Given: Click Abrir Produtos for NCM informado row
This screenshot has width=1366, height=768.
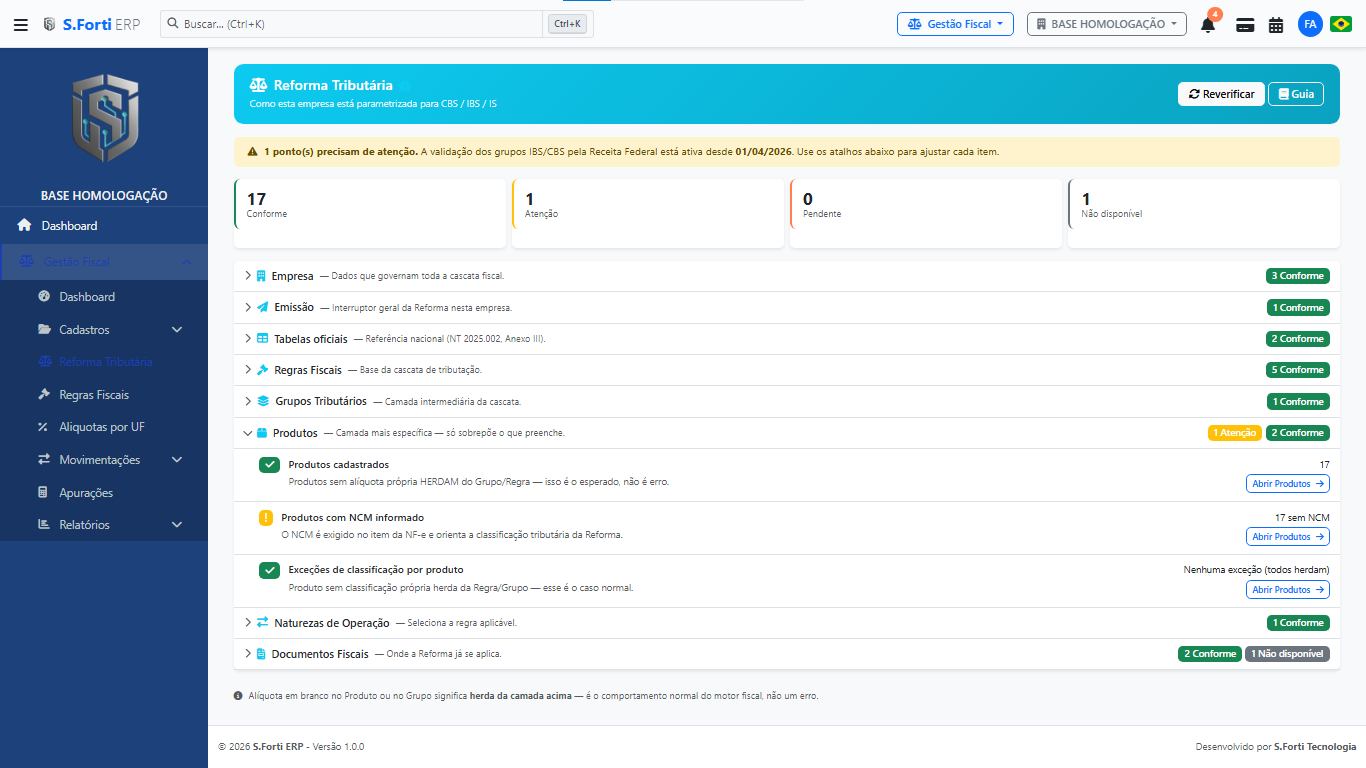Looking at the screenshot, I should coord(1288,537).
